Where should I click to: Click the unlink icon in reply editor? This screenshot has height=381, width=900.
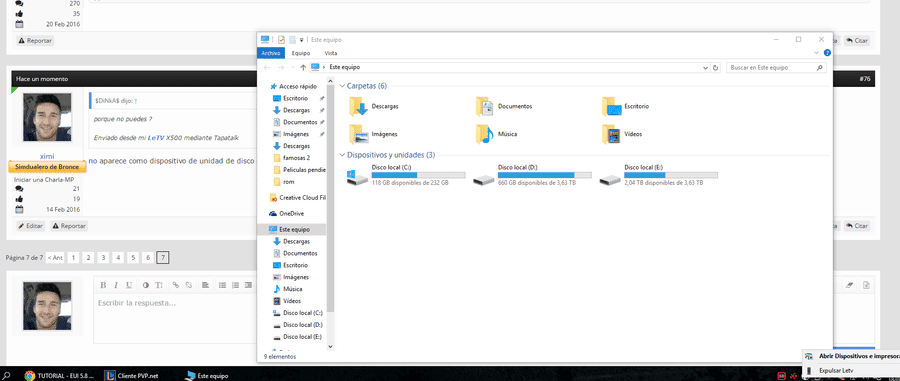188,285
